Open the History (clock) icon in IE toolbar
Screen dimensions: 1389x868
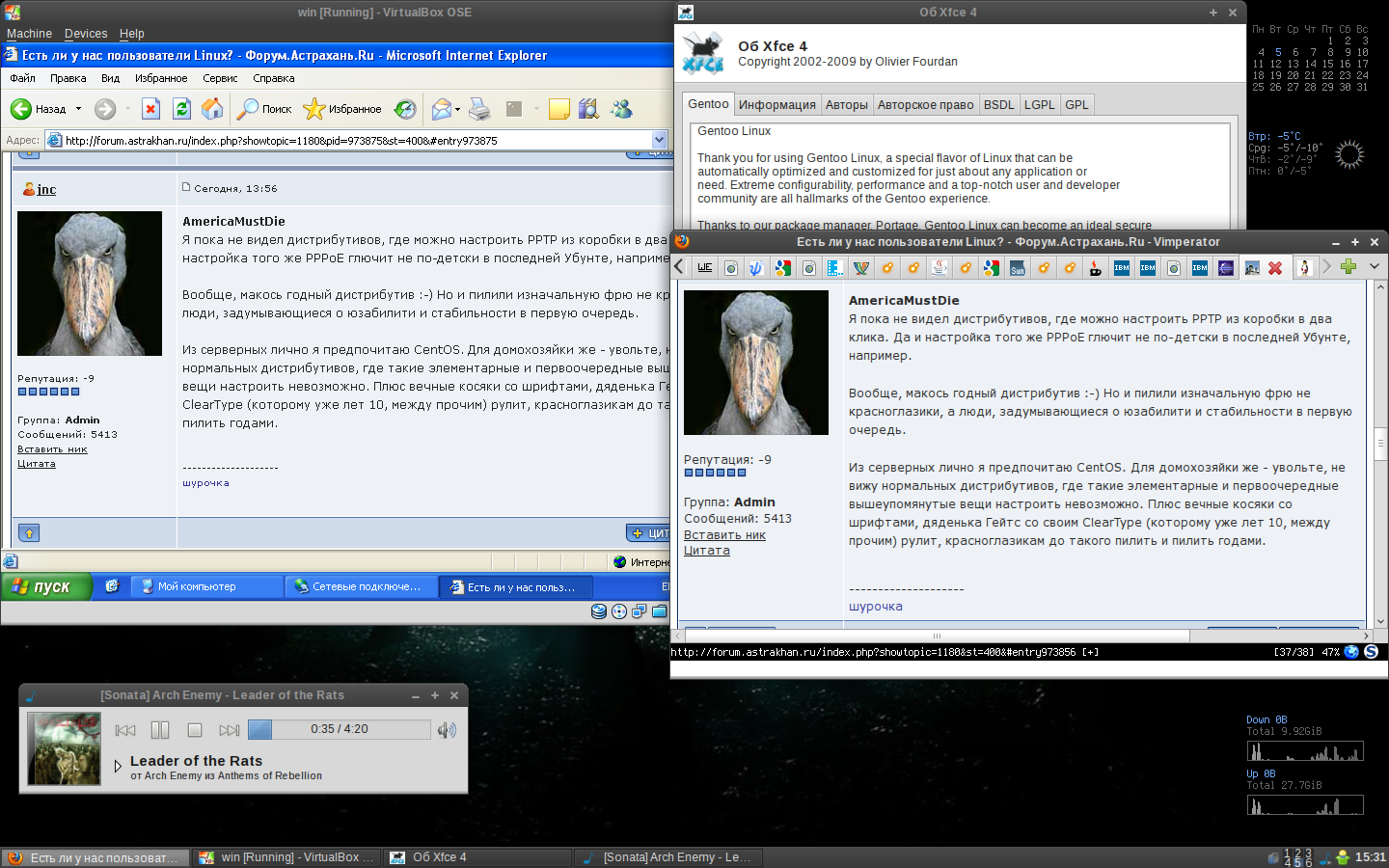tap(405, 109)
